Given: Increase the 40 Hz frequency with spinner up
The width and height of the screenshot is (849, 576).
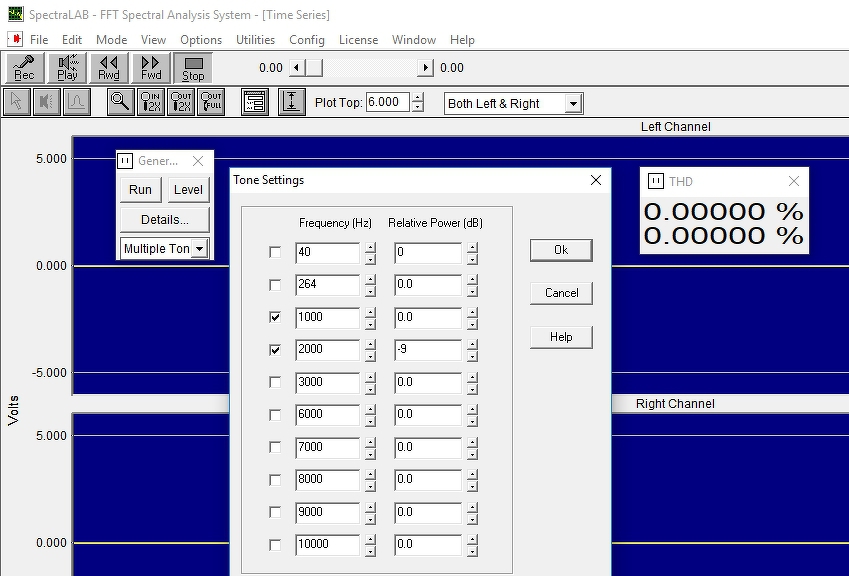Looking at the screenshot, I should pyautogui.click(x=370, y=247).
